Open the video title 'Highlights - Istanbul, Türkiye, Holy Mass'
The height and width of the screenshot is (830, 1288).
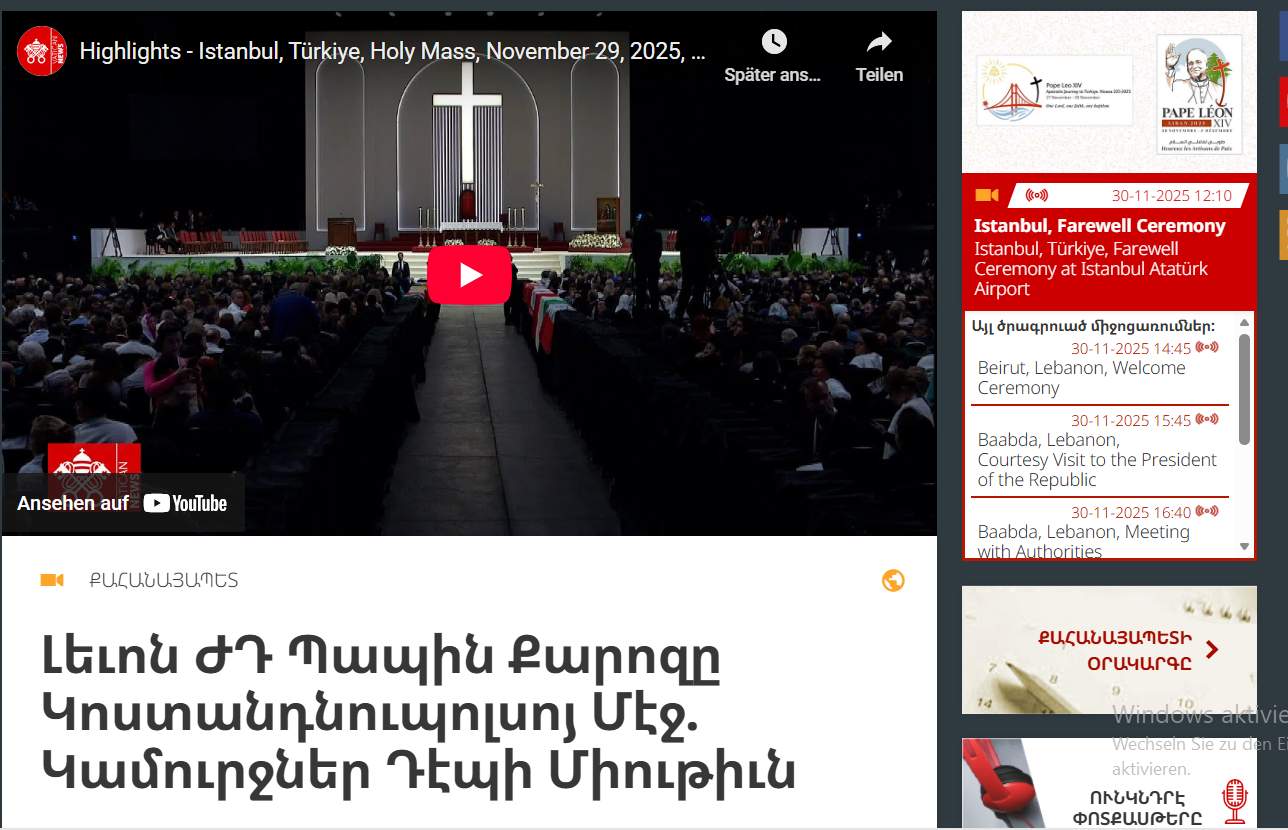tap(393, 51)
